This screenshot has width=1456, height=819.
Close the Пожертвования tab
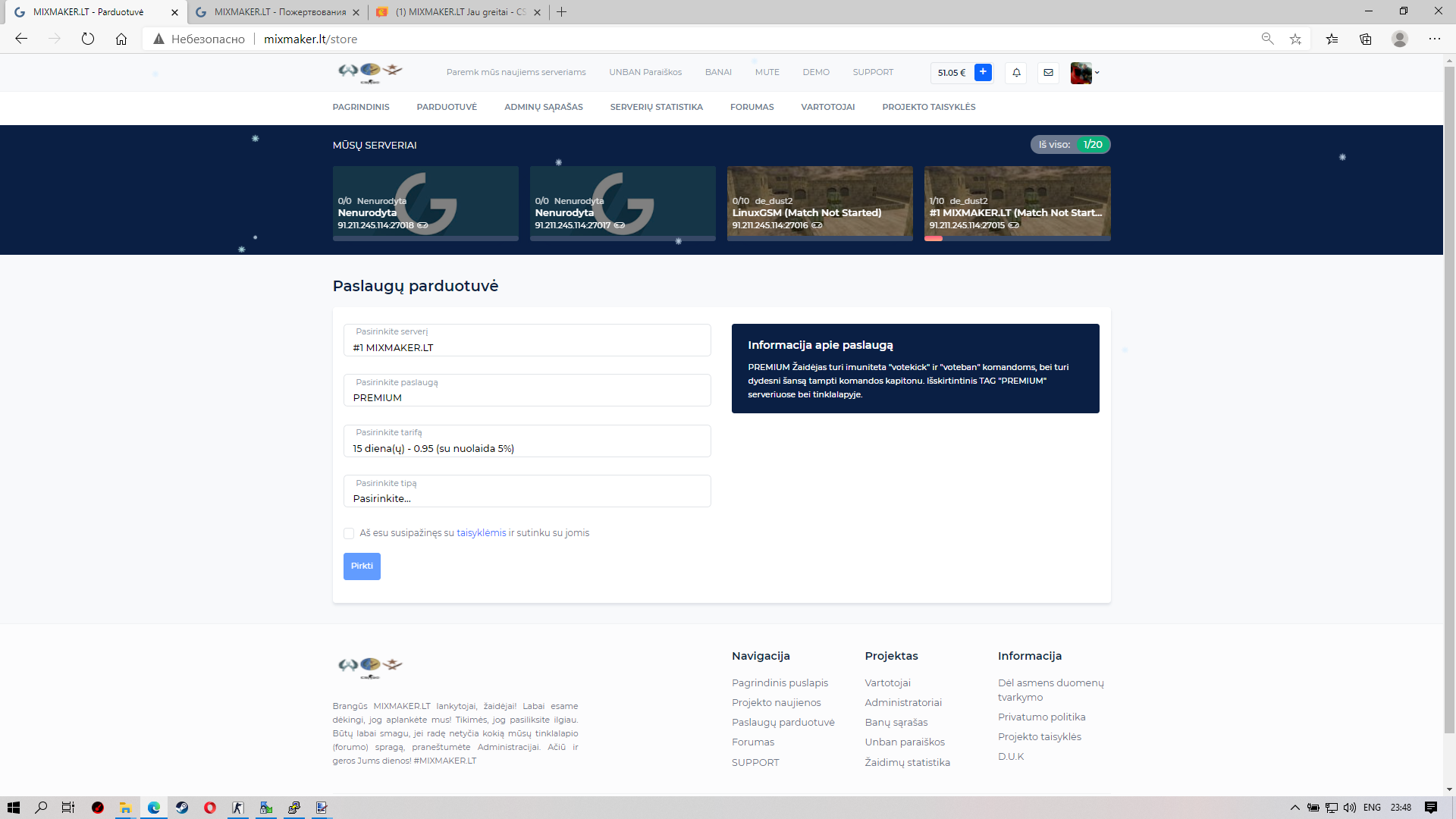(x=356, y=12)
